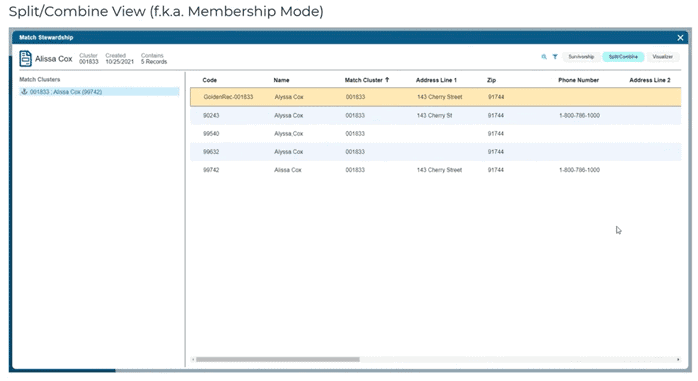Click match cluster 001833 in row 99632

tap(355, 152)
